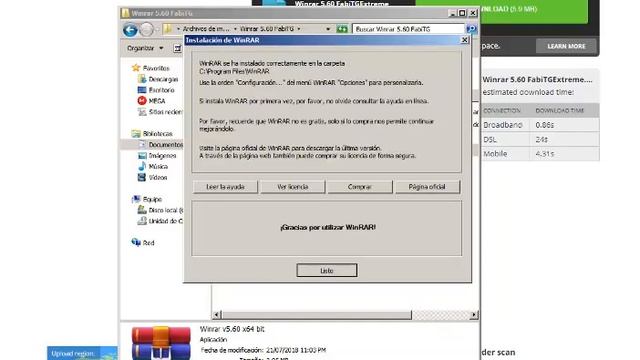The height and width of the screenshot is (360, 640).
Task: Click the Favoritos star icon
Action: click(x=136, y=68)
